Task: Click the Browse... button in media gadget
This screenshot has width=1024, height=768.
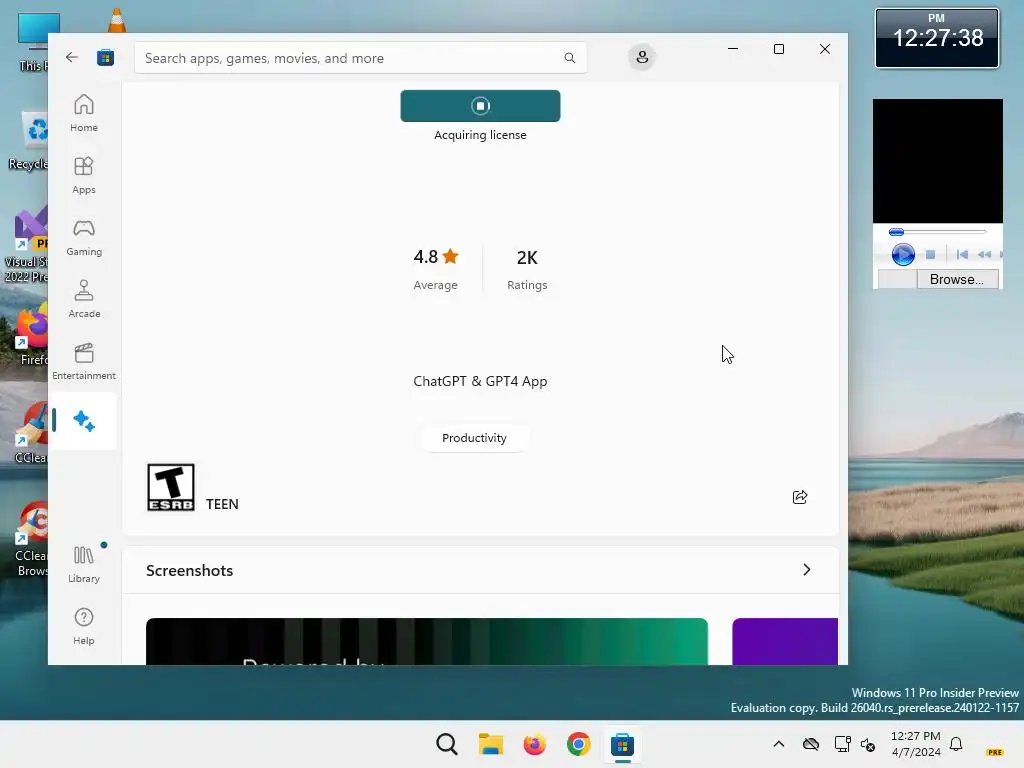Action: (x=957, y=279)
